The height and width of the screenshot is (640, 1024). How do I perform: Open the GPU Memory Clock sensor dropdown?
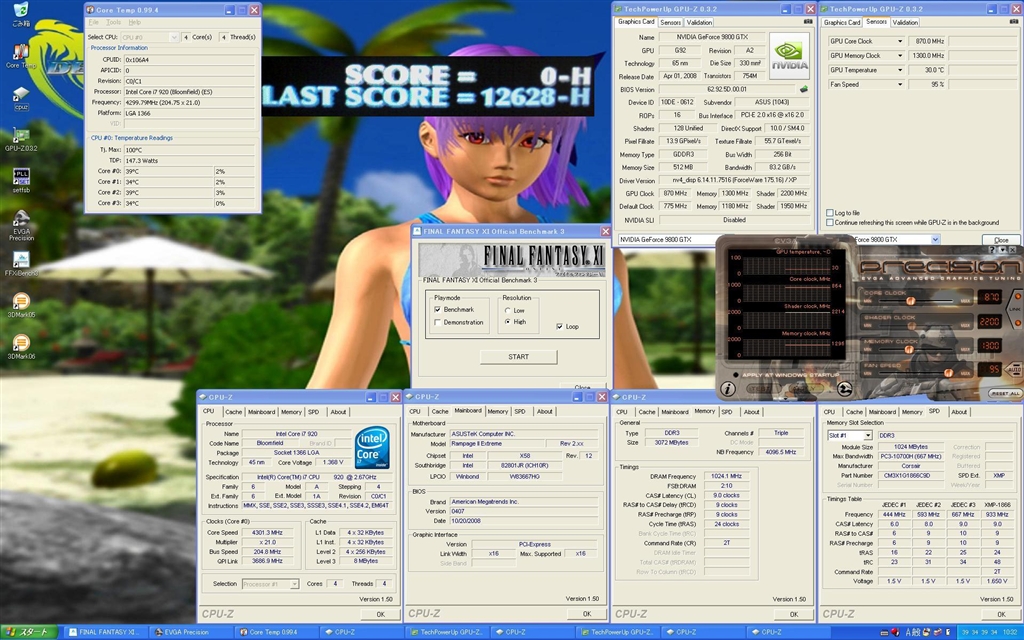pos(900,56)
